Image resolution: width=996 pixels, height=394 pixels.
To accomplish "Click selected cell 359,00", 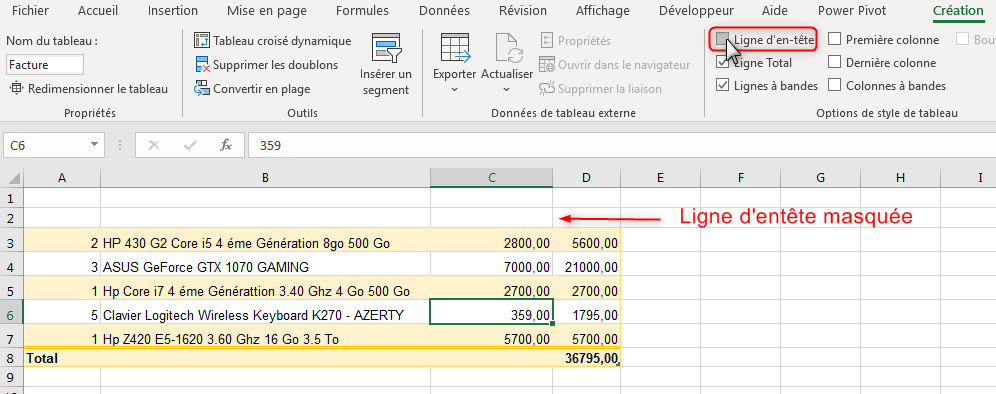I will (x=492, y=311).
